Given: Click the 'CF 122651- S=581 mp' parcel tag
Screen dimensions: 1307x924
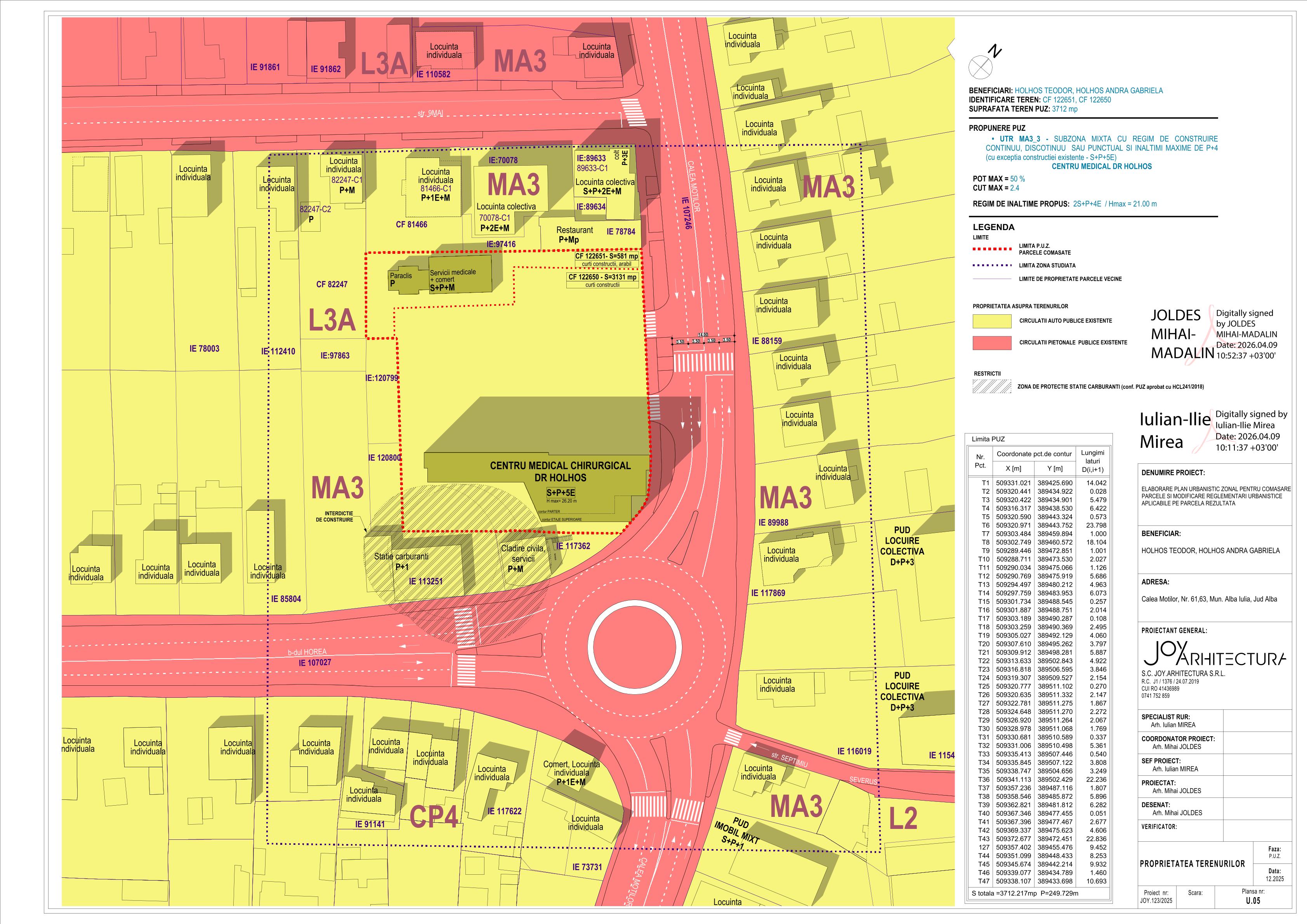Looking at the screenshot, I should coord(606,257).
